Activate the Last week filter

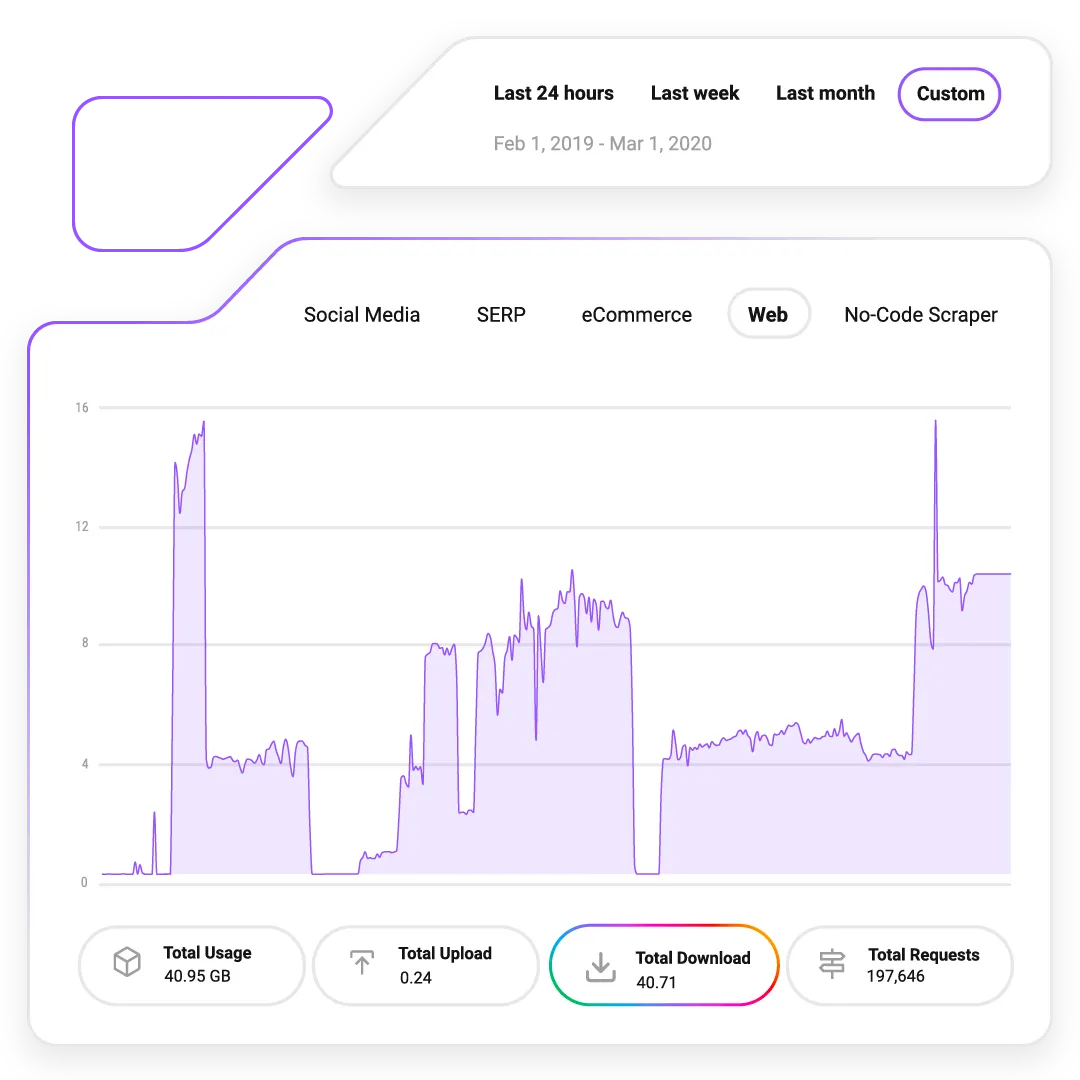[694, 93]
